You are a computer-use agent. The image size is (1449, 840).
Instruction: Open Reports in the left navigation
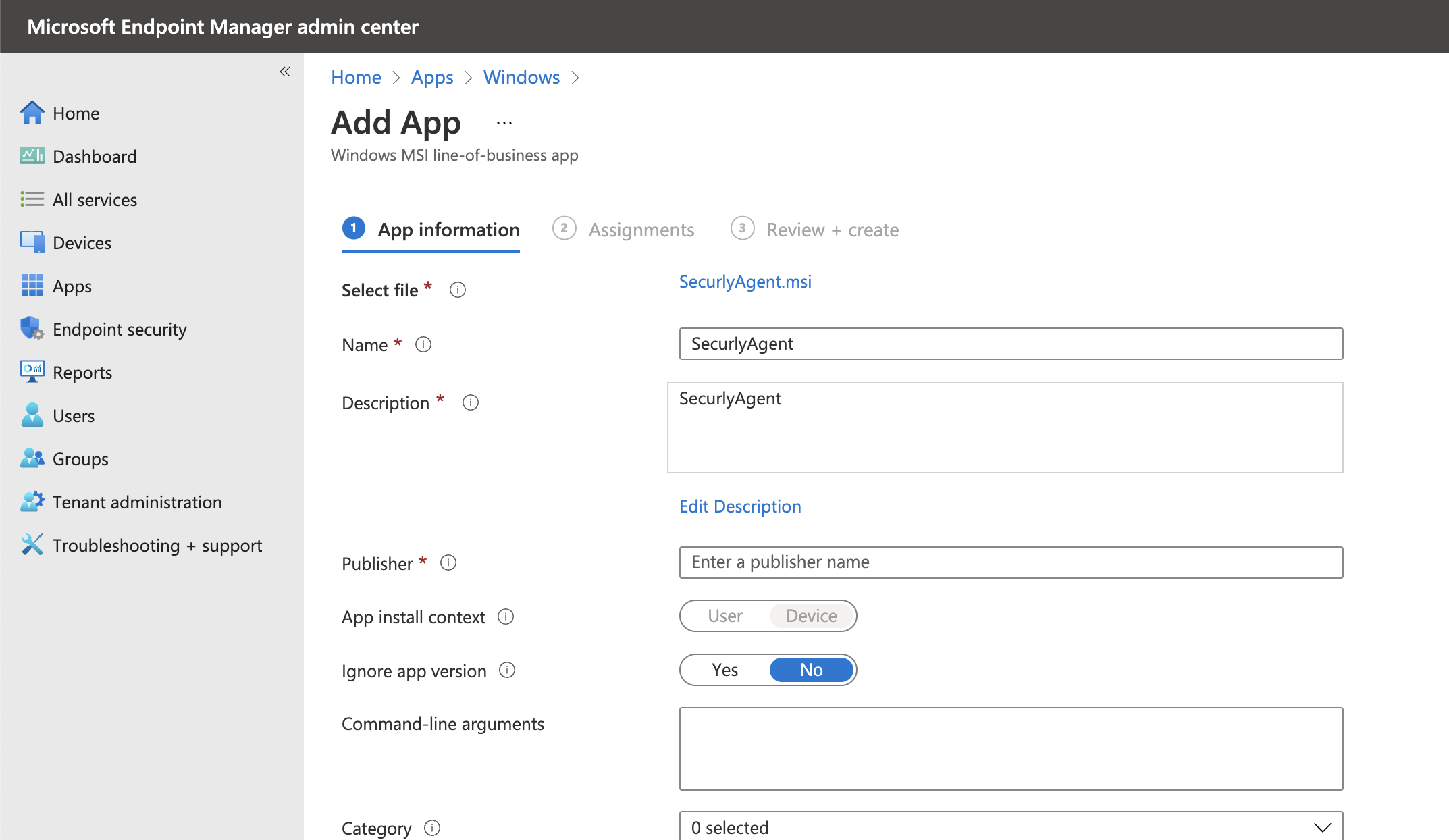point(82,372)
